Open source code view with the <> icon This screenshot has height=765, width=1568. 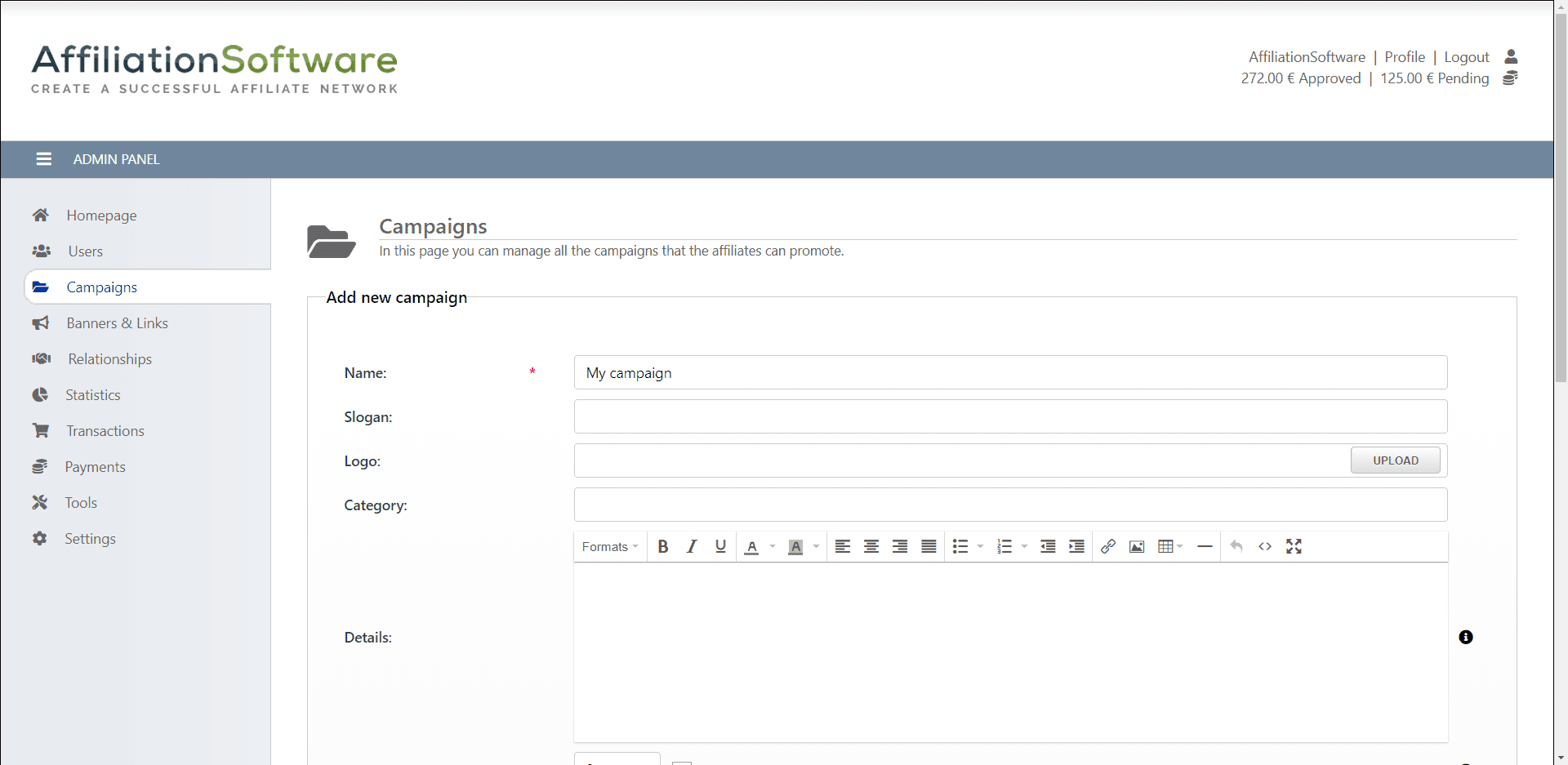click(x=1264, y=546)
